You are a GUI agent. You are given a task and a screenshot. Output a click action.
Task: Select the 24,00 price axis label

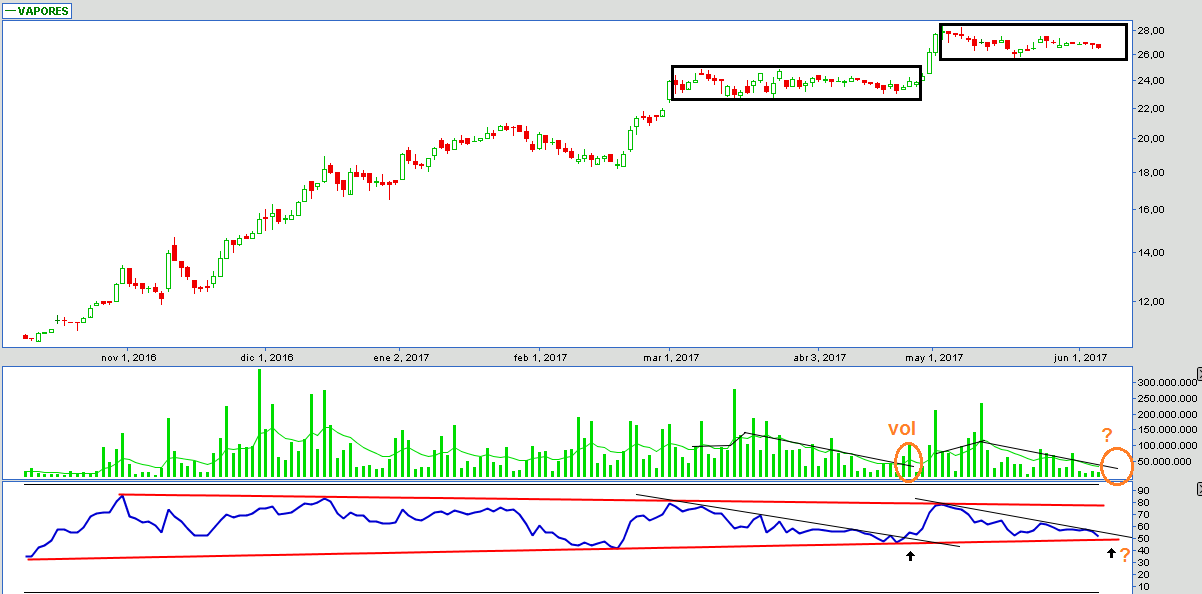click(x=1153, y=81)
